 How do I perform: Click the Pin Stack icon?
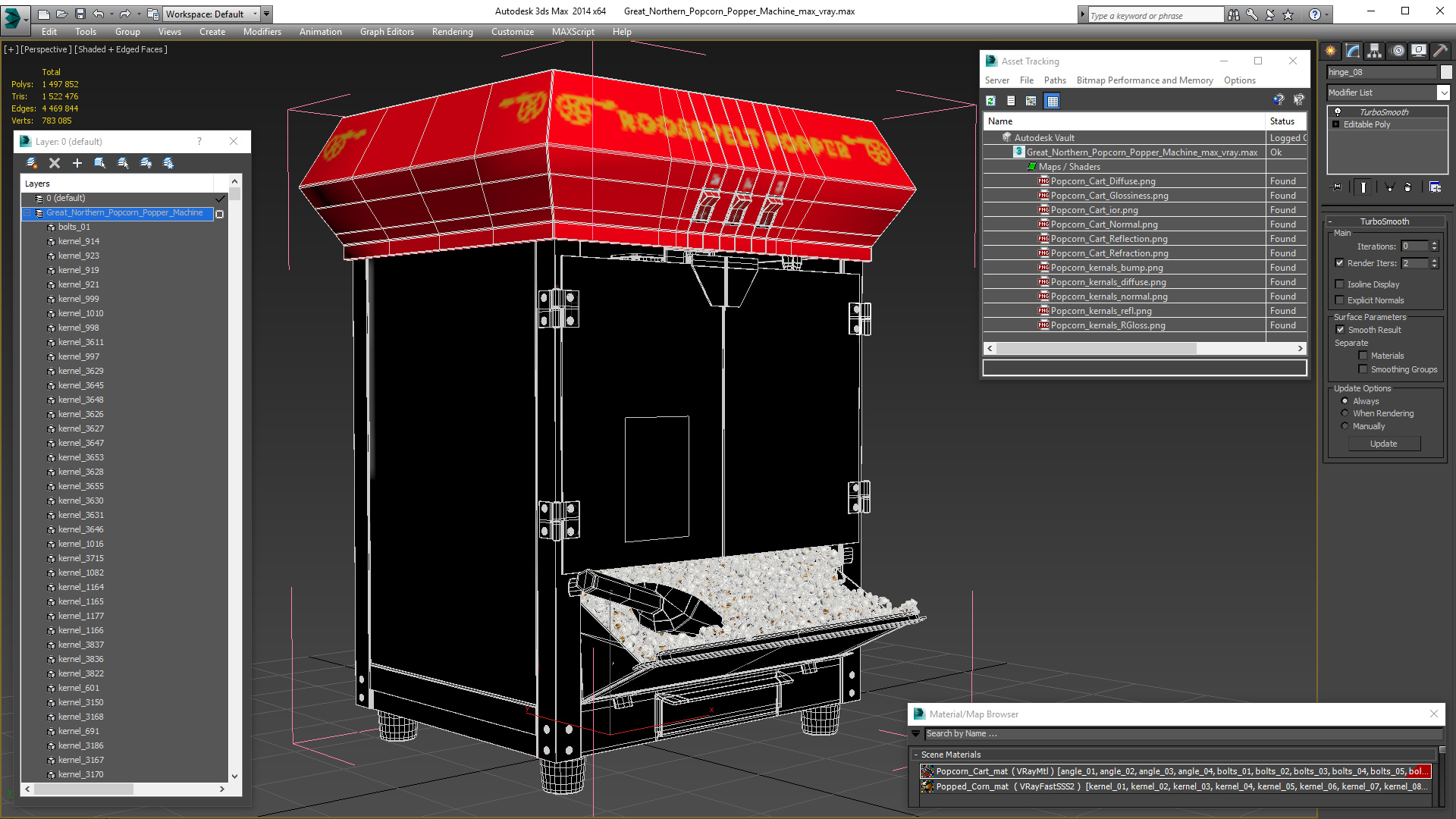[x=1337, y=187]
